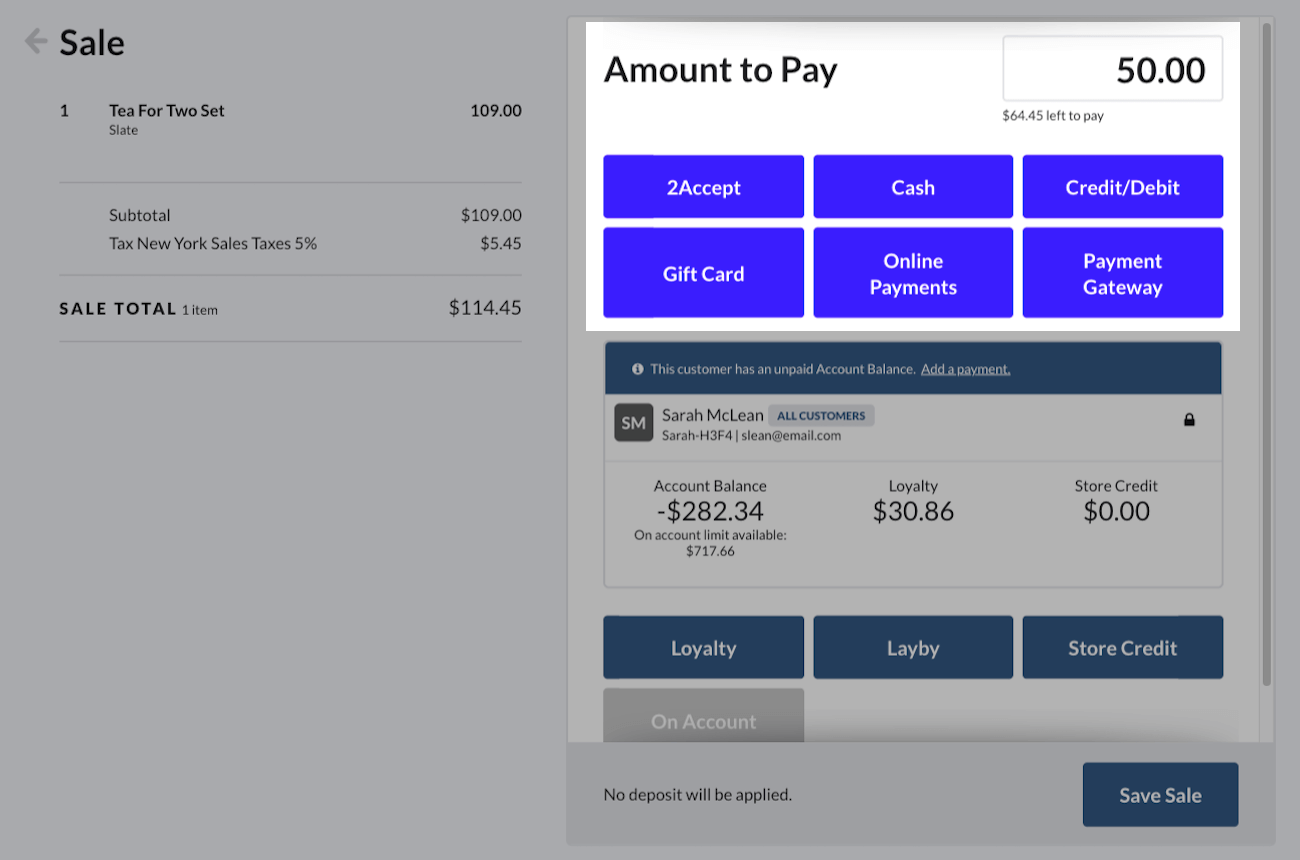Screen dimensions: 1300x860
Task: Select Credit/Debit payment
Action: click(1122, 187)
